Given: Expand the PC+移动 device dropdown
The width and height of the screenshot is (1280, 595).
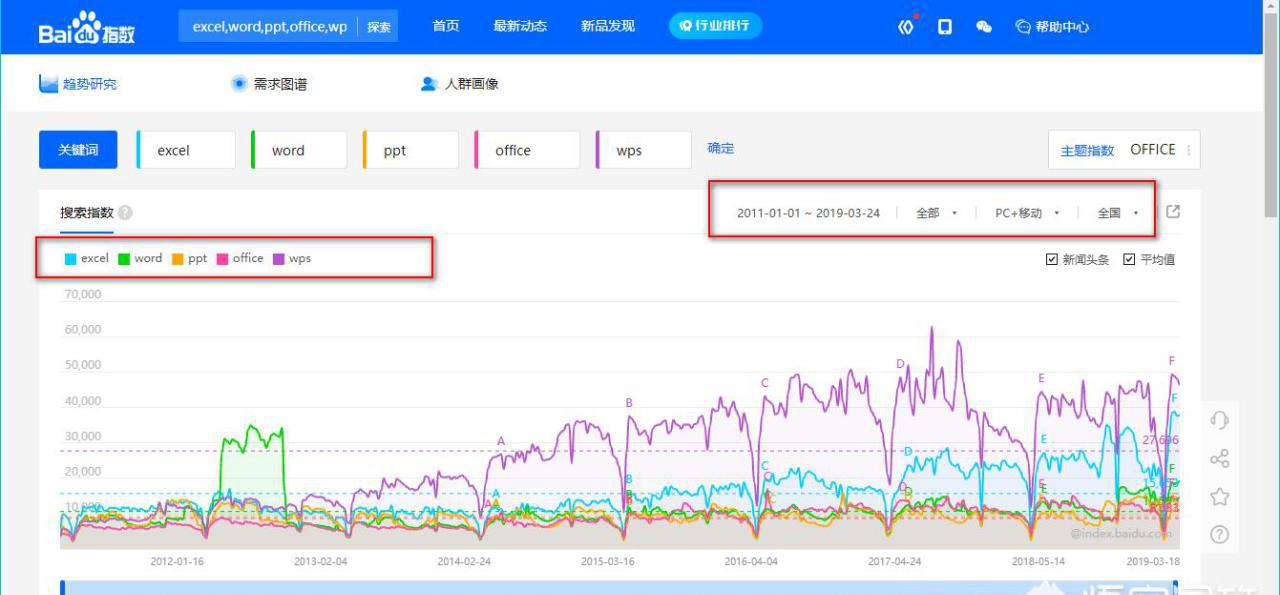Looking at the screenshot, I should click(1027, 213).
